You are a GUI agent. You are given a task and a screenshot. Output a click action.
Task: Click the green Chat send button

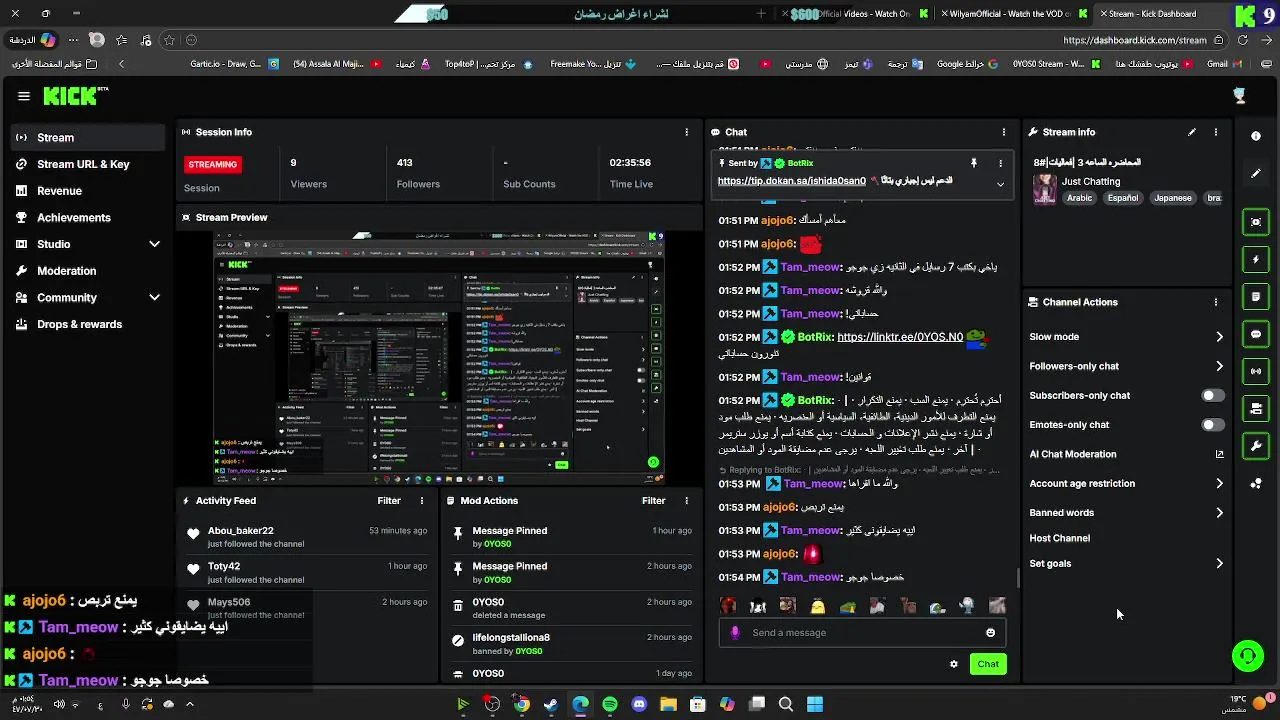tap(988, 664)
